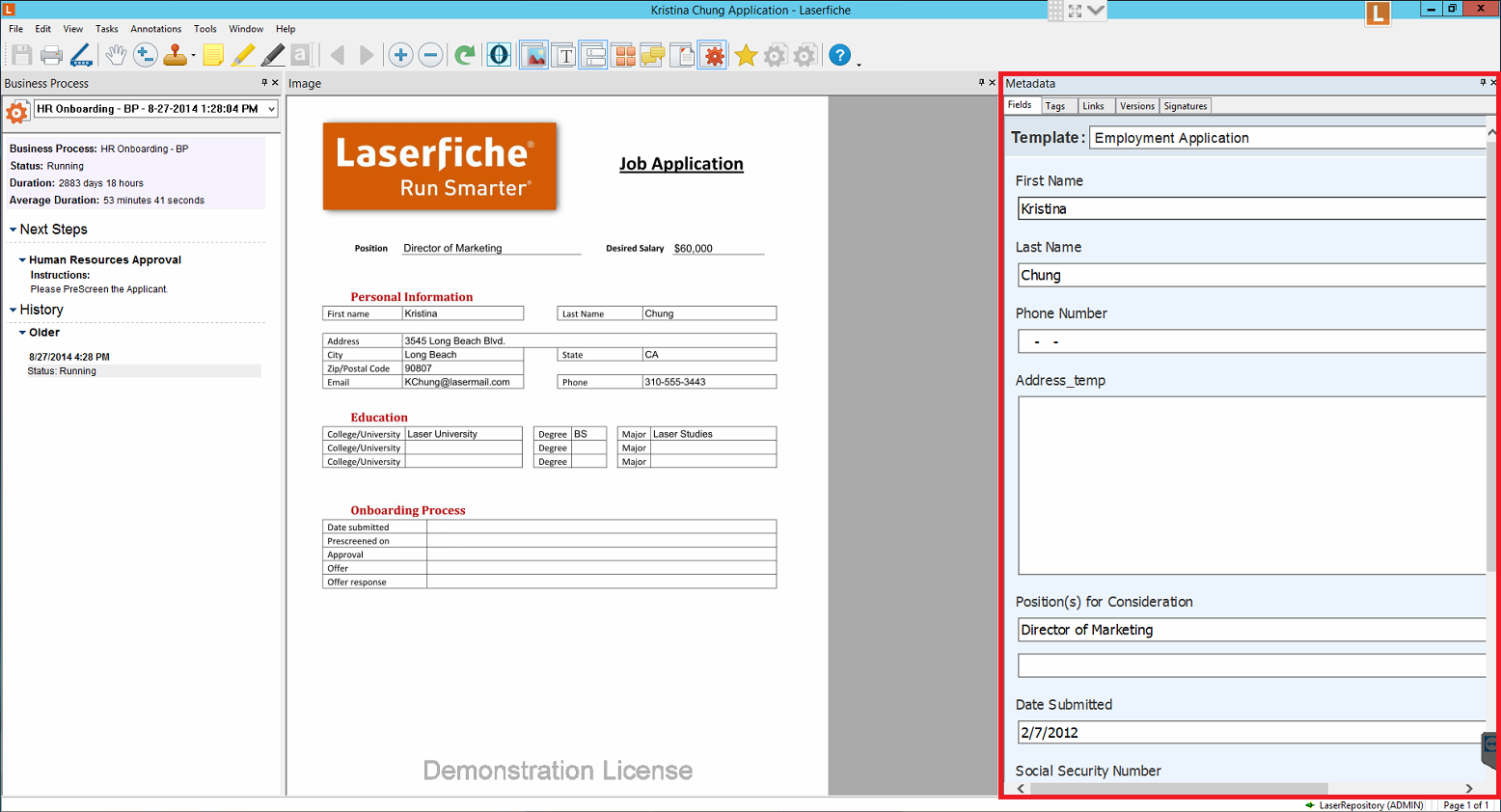Select the Sticky Note annotation tool
This screenshot has height=812, width=1501.
coord(213,55)
